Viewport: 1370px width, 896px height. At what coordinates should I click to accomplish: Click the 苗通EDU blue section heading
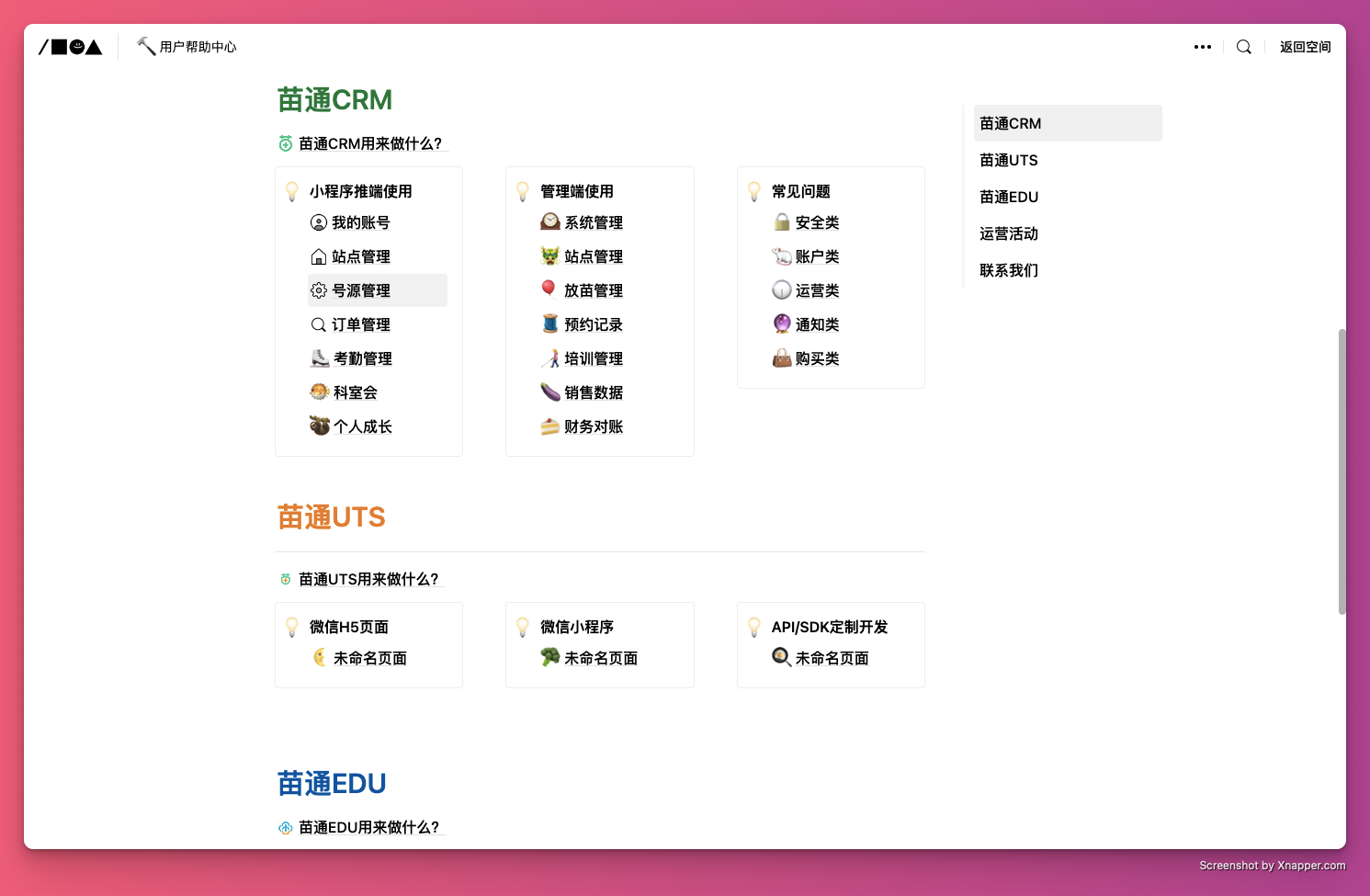[332, 784]
